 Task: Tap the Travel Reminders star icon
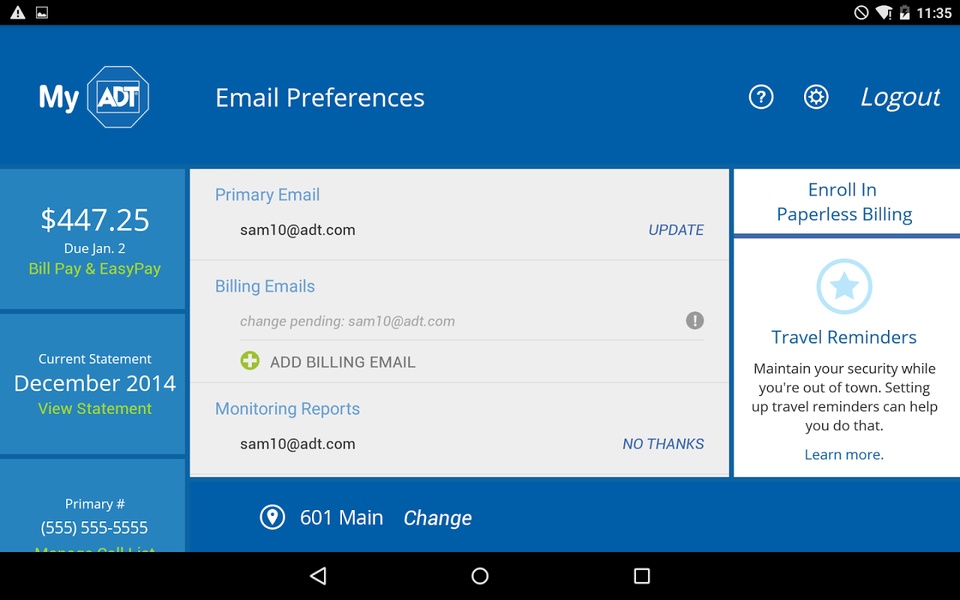[844, 286]
